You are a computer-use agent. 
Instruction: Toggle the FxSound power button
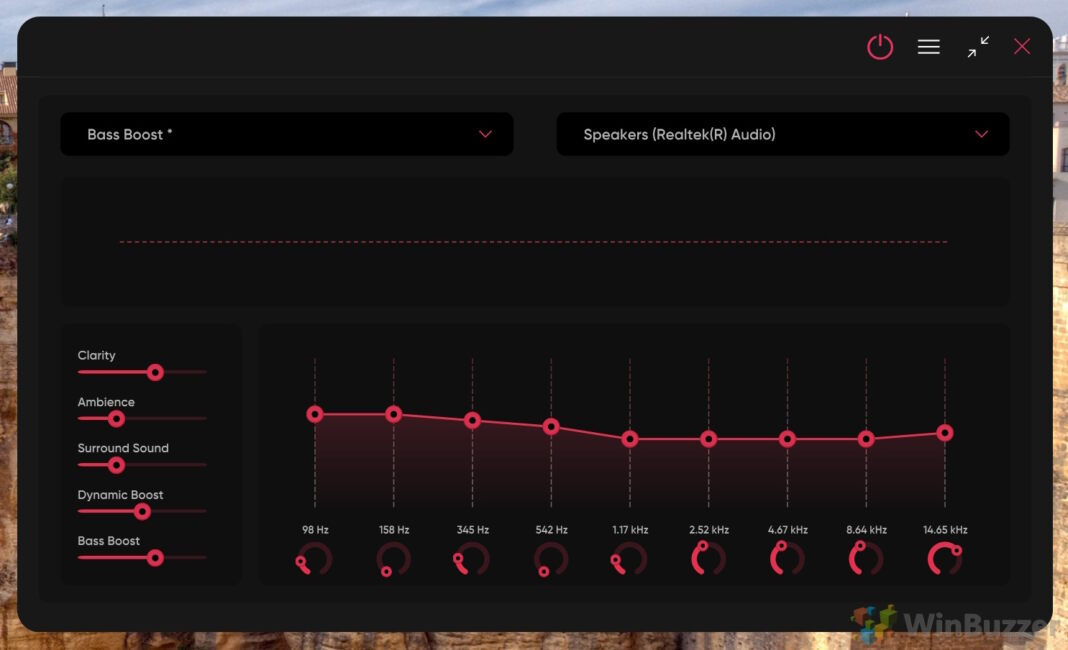[880, 46]
